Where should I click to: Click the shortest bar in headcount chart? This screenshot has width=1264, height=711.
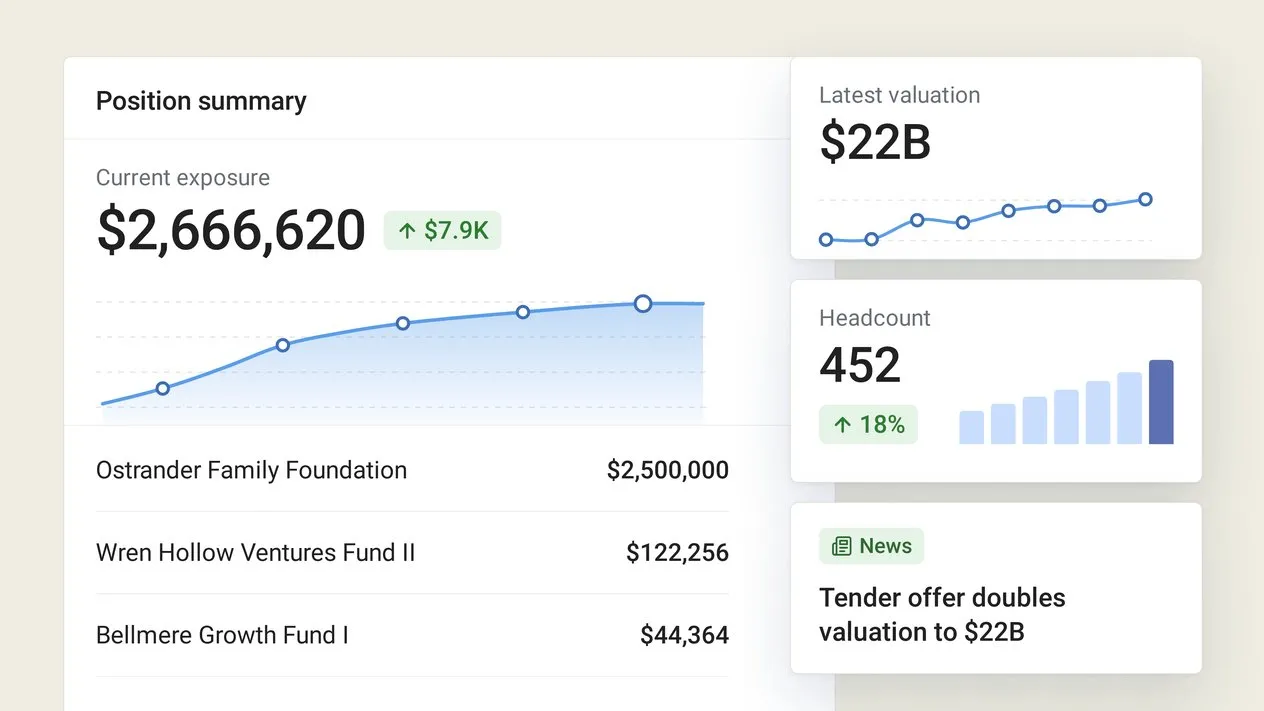pyautogui.click(x=972, y=427)
